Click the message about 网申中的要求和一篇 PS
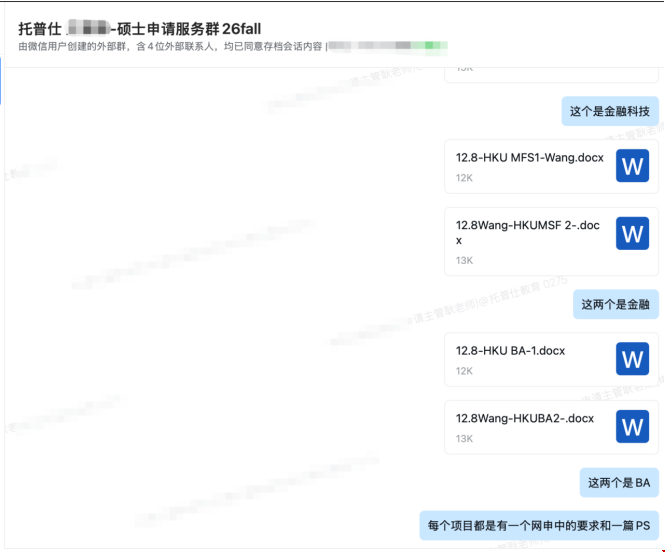665x552 pixels. (x=538, y=525)
